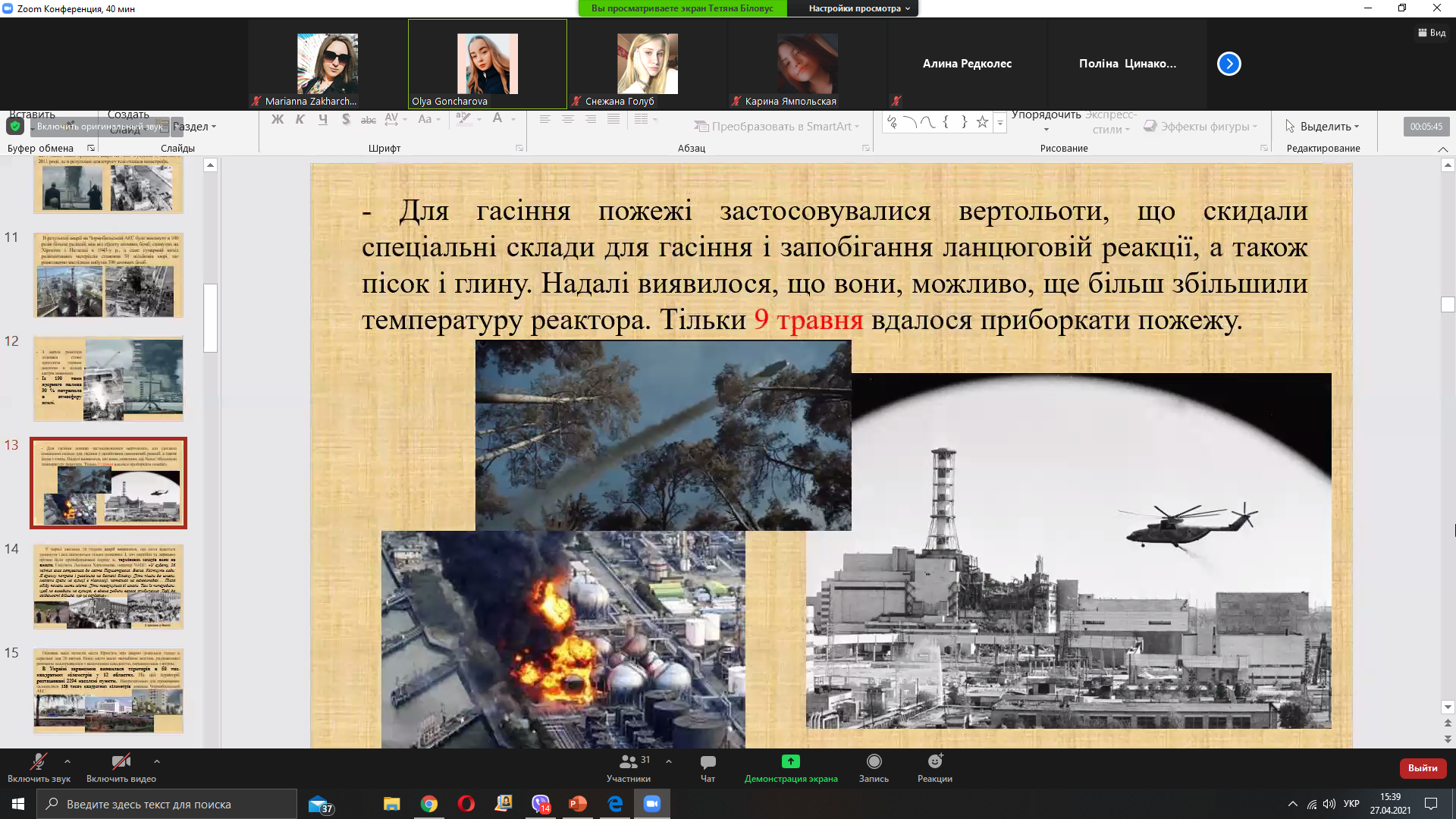1456x819 pixels.
Task: Select slide 15 thumbnail
Action: [x=108, y=690]
